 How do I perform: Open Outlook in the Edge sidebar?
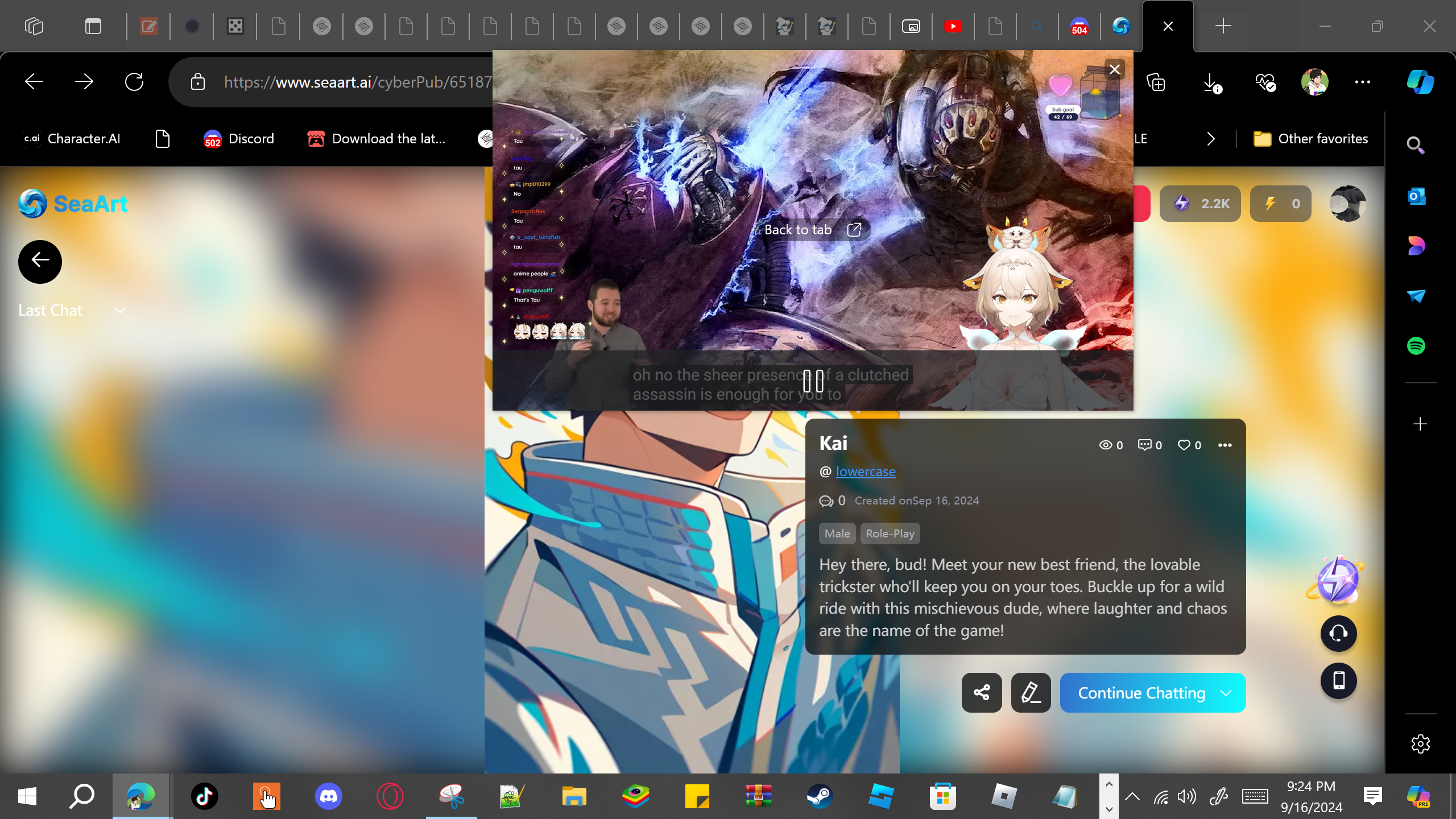coord(1416,197)
